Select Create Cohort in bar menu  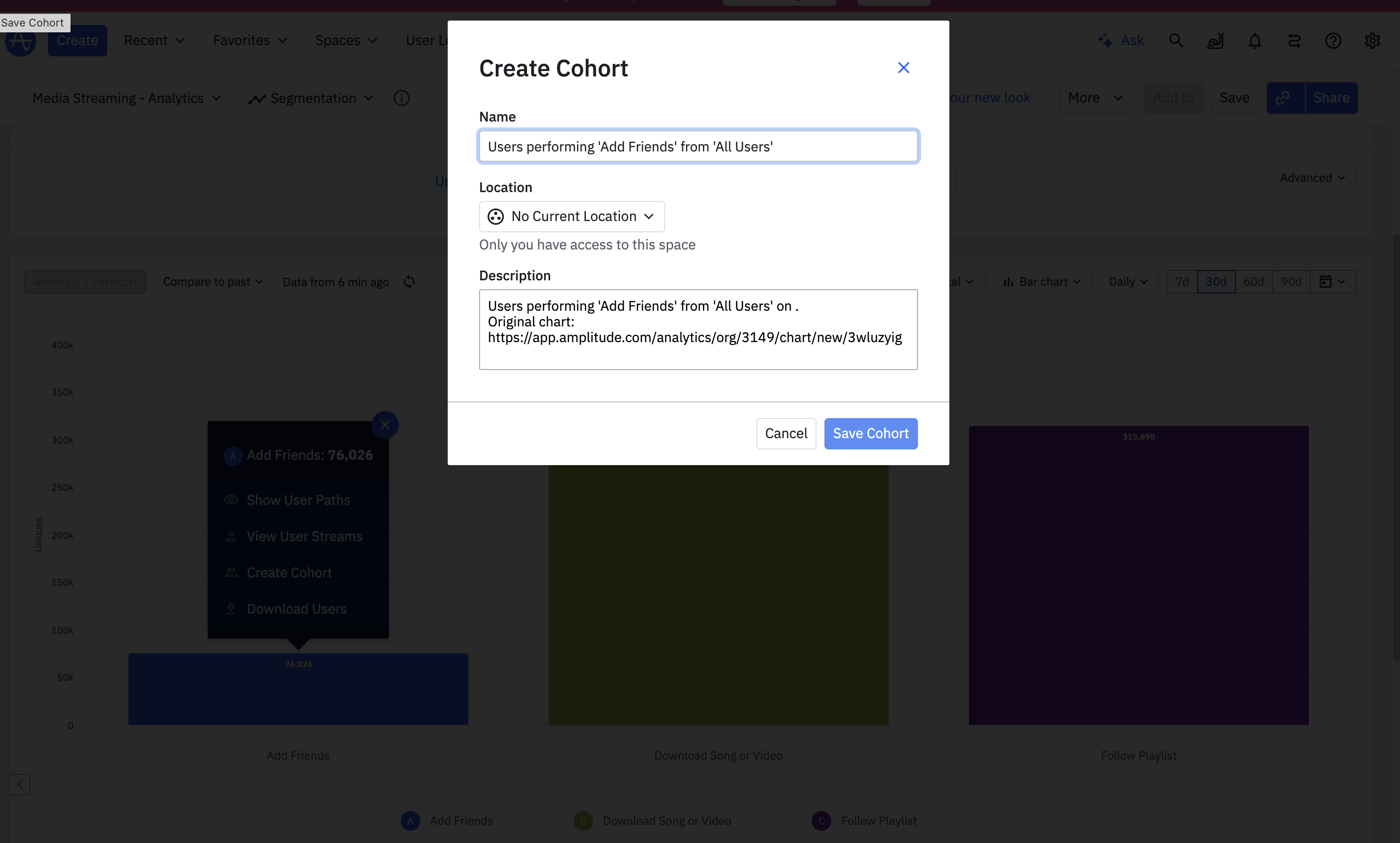coord(289,572)
